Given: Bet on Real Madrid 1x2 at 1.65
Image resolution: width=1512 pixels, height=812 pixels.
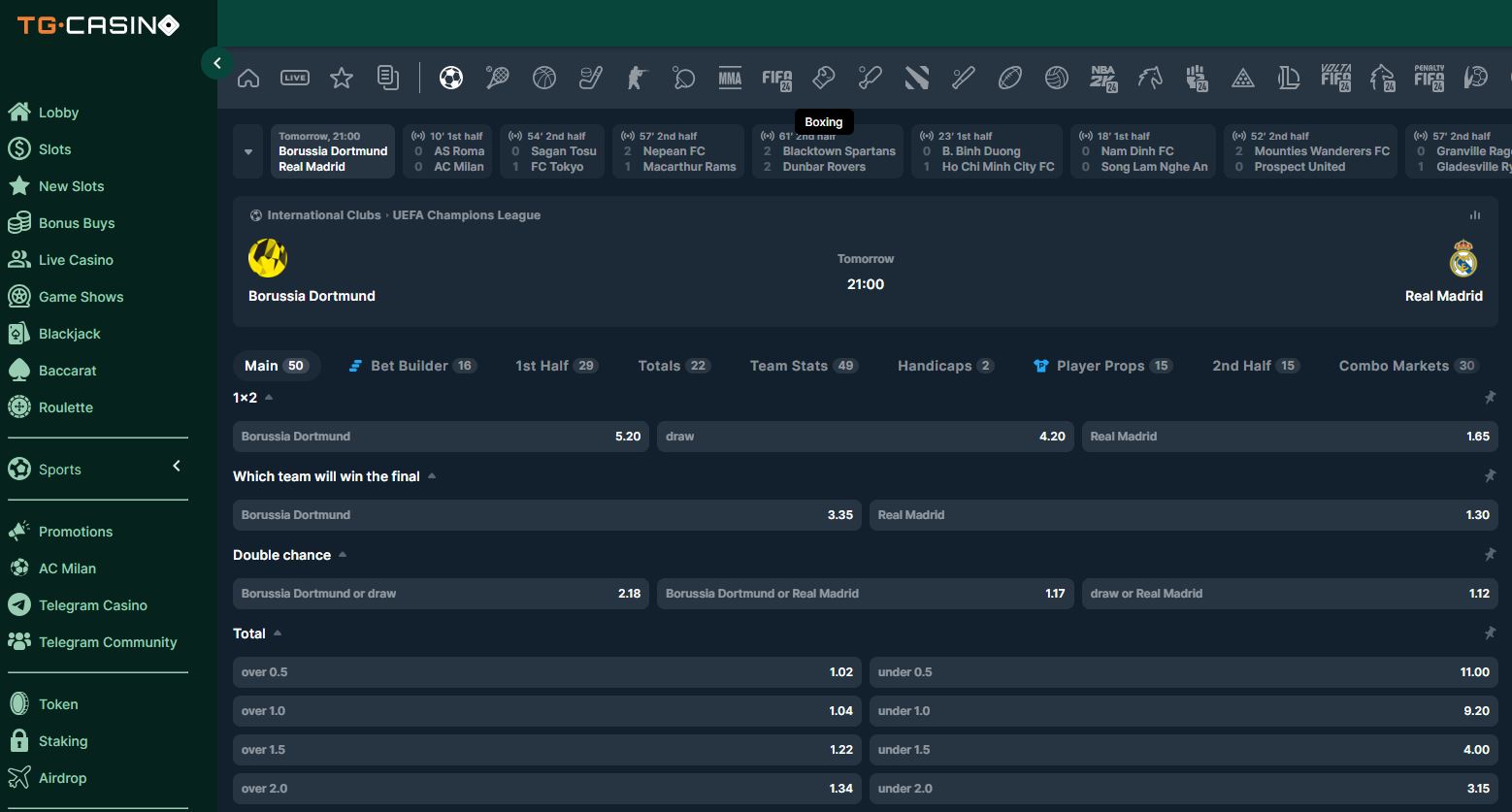Looking at the screenshot, I should point(1290,437).
